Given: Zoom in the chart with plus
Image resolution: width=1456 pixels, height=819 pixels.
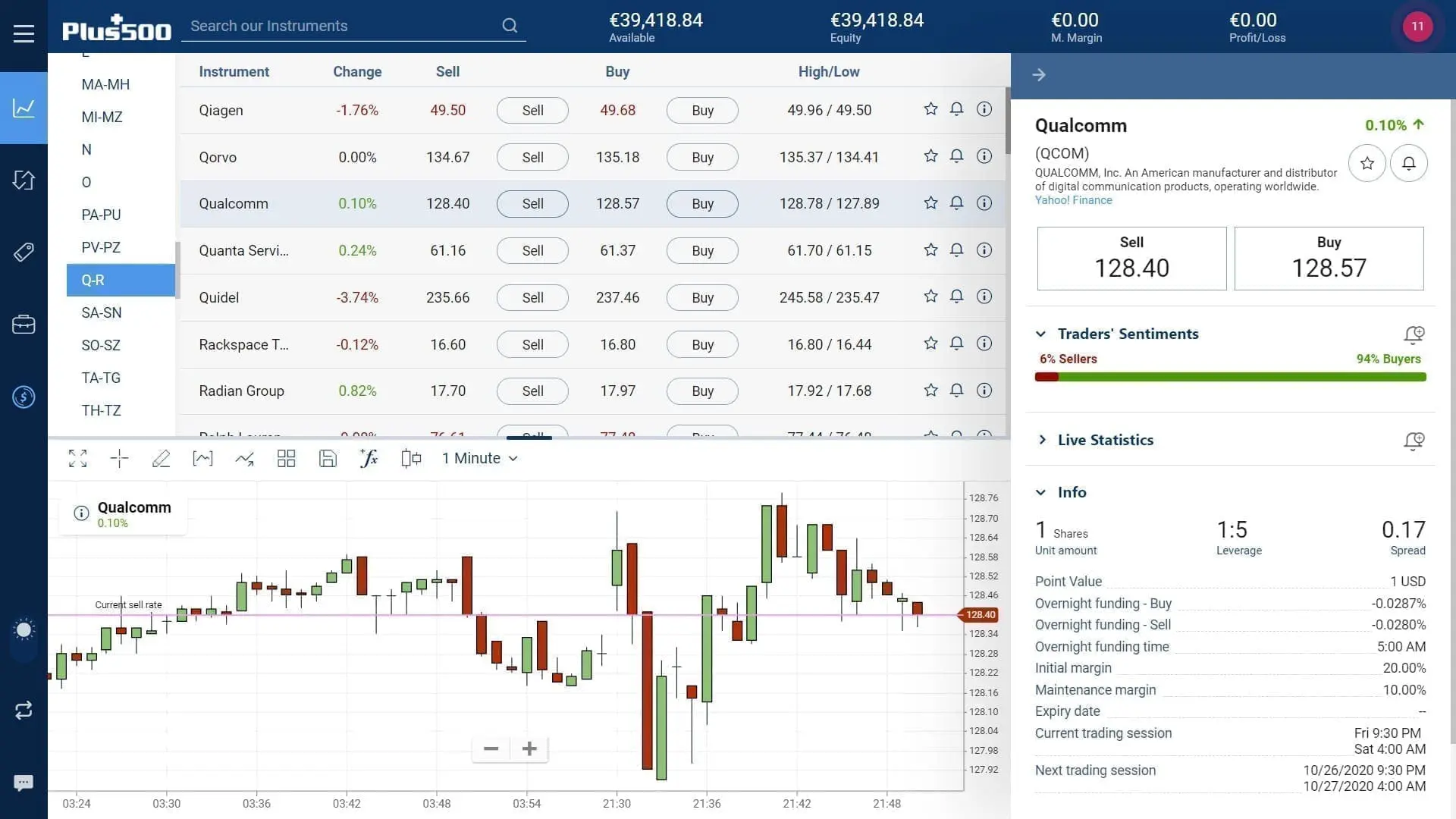Looking at the screenshot, I should [x=529, y=749].
